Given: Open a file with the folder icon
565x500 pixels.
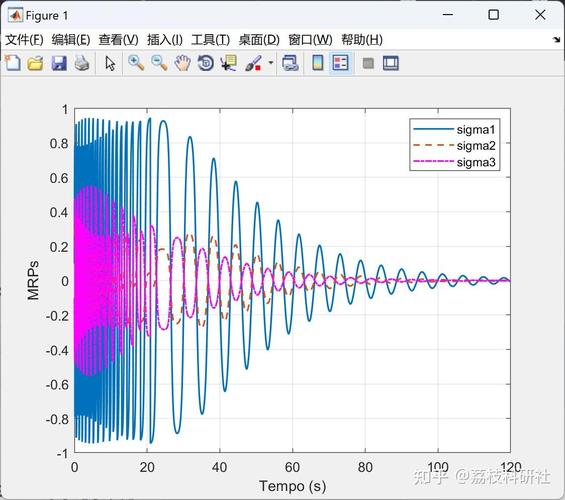Looking at the screenshot, I should pyautogui.click(x=35, y=63).
